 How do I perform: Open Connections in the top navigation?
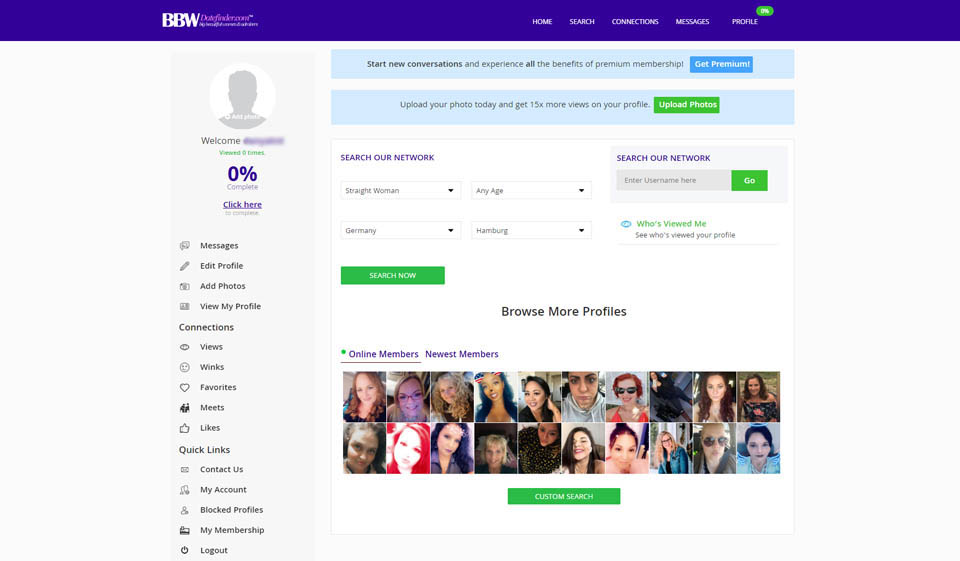[635, 21]
